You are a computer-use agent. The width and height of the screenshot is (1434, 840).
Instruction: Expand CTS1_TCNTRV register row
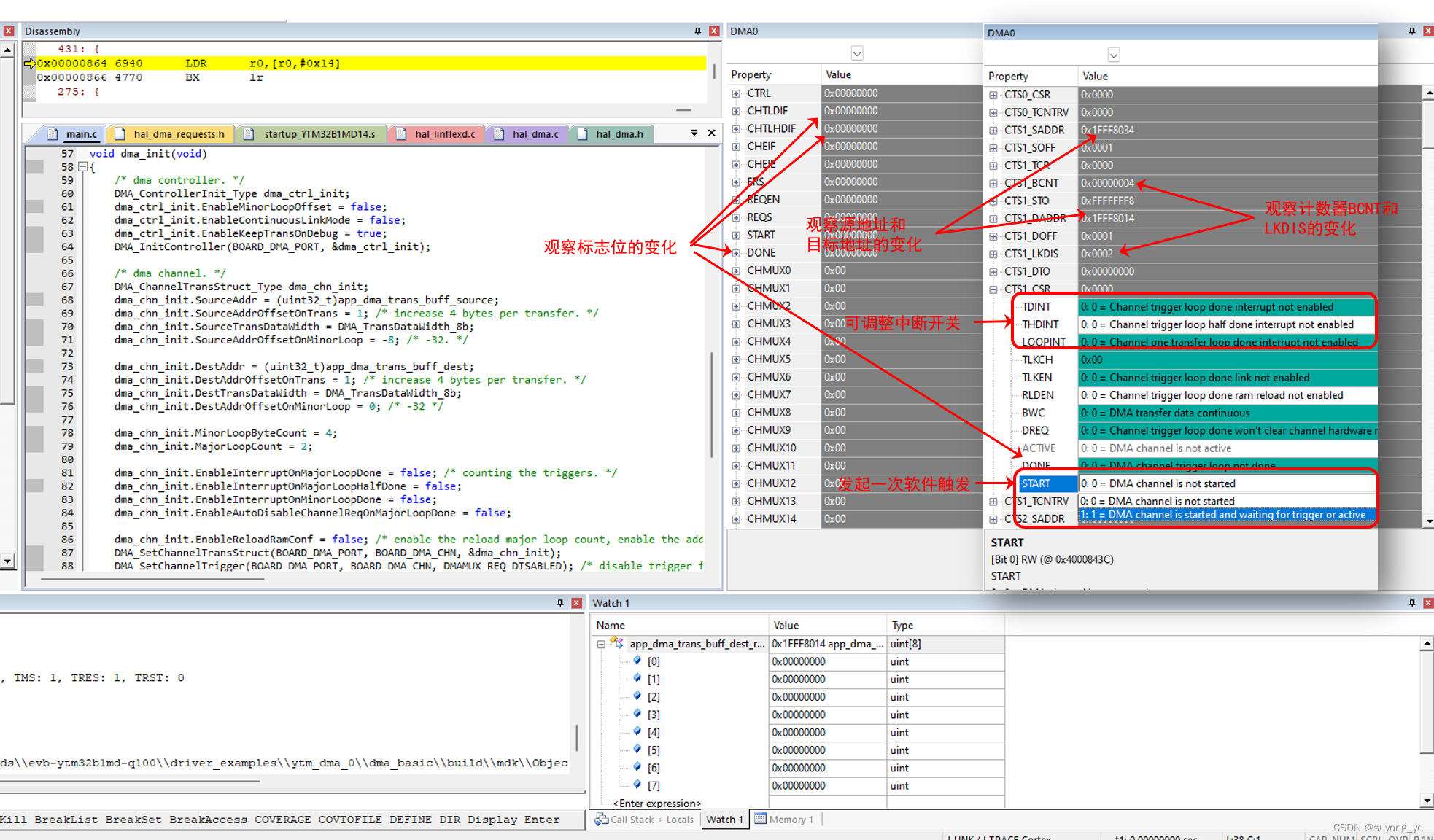(x=993, y=502)
